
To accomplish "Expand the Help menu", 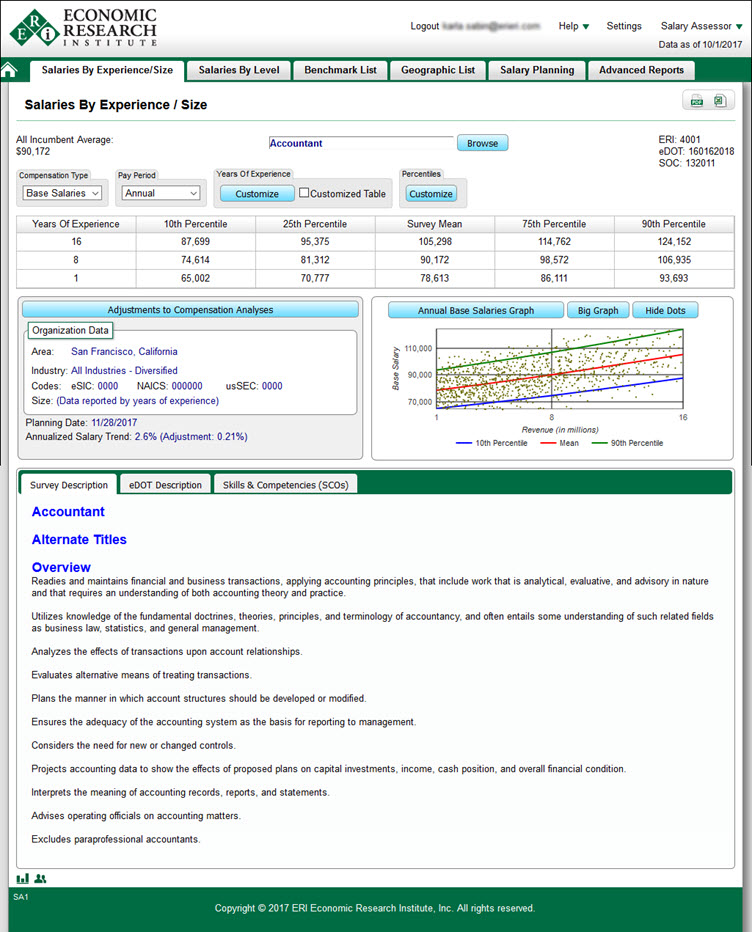I will [x=574, y=26].
